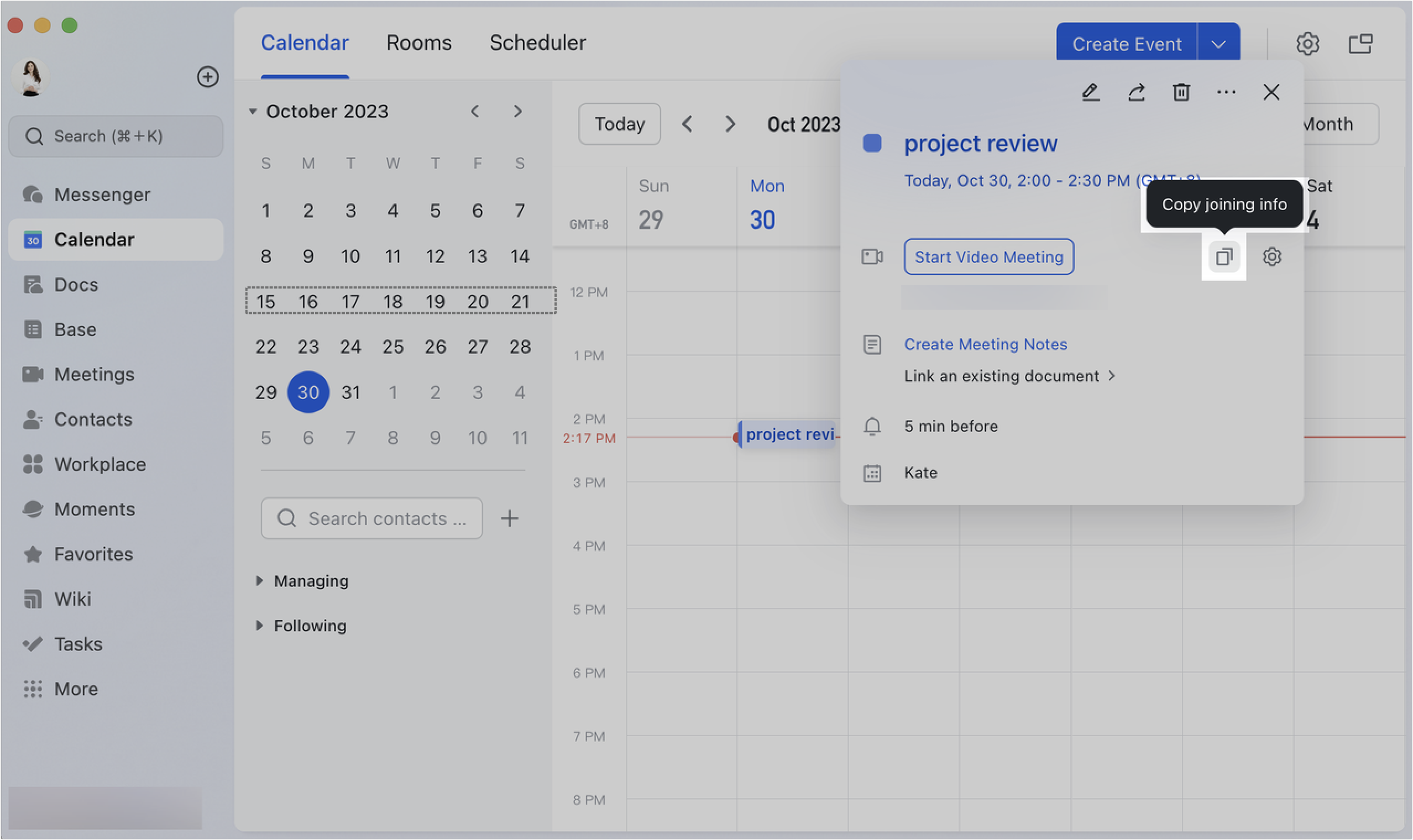The width and height of the screenshot is (1413, 840).
Task: Select day 30 in the mini calendar
Action: (308, 391)
